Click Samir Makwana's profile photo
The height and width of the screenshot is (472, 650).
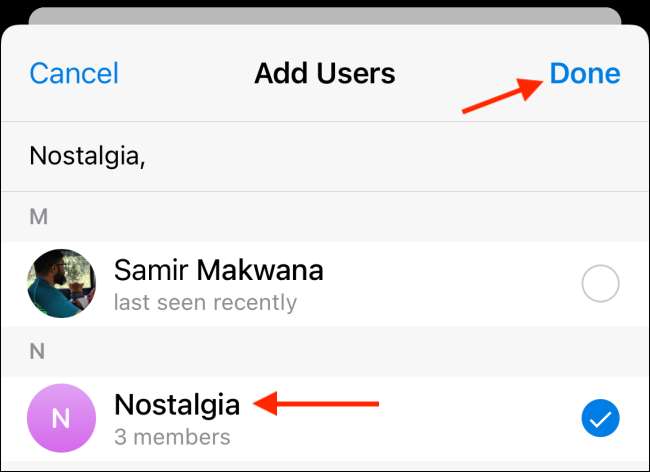(x=61, y=283)
